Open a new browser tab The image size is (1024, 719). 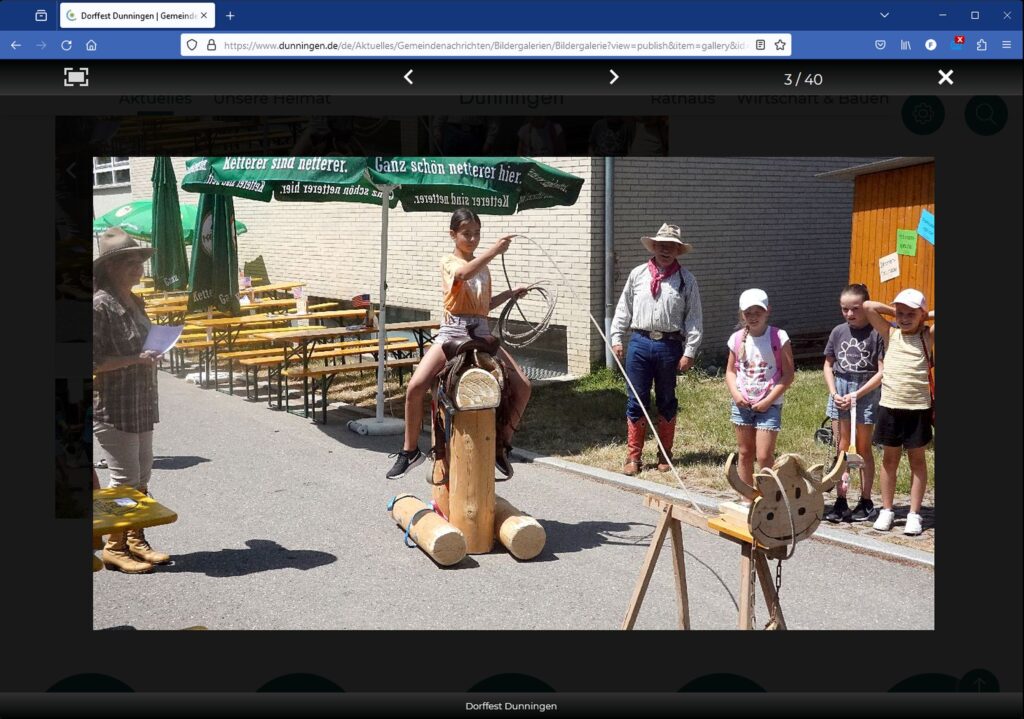point(230,15)
